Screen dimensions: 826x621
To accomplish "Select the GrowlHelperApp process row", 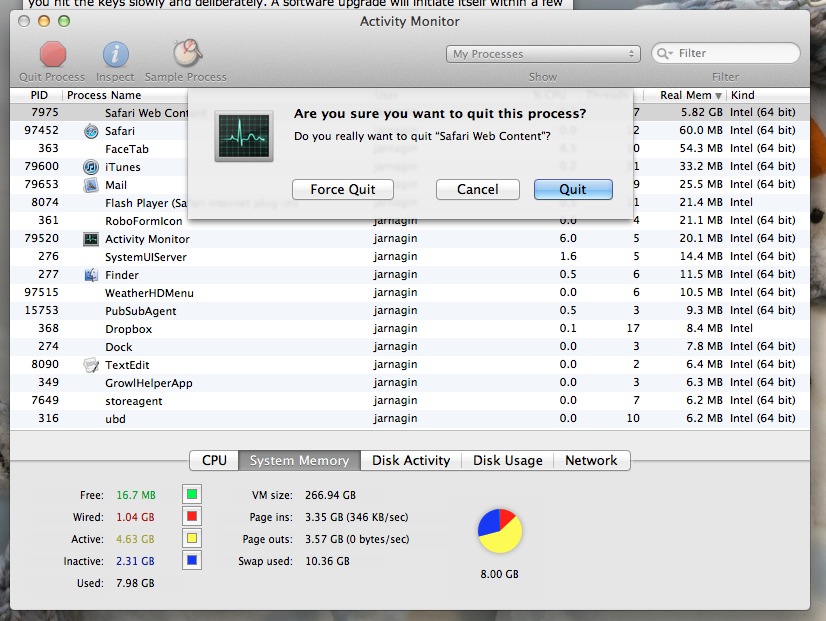I will 410,383.
